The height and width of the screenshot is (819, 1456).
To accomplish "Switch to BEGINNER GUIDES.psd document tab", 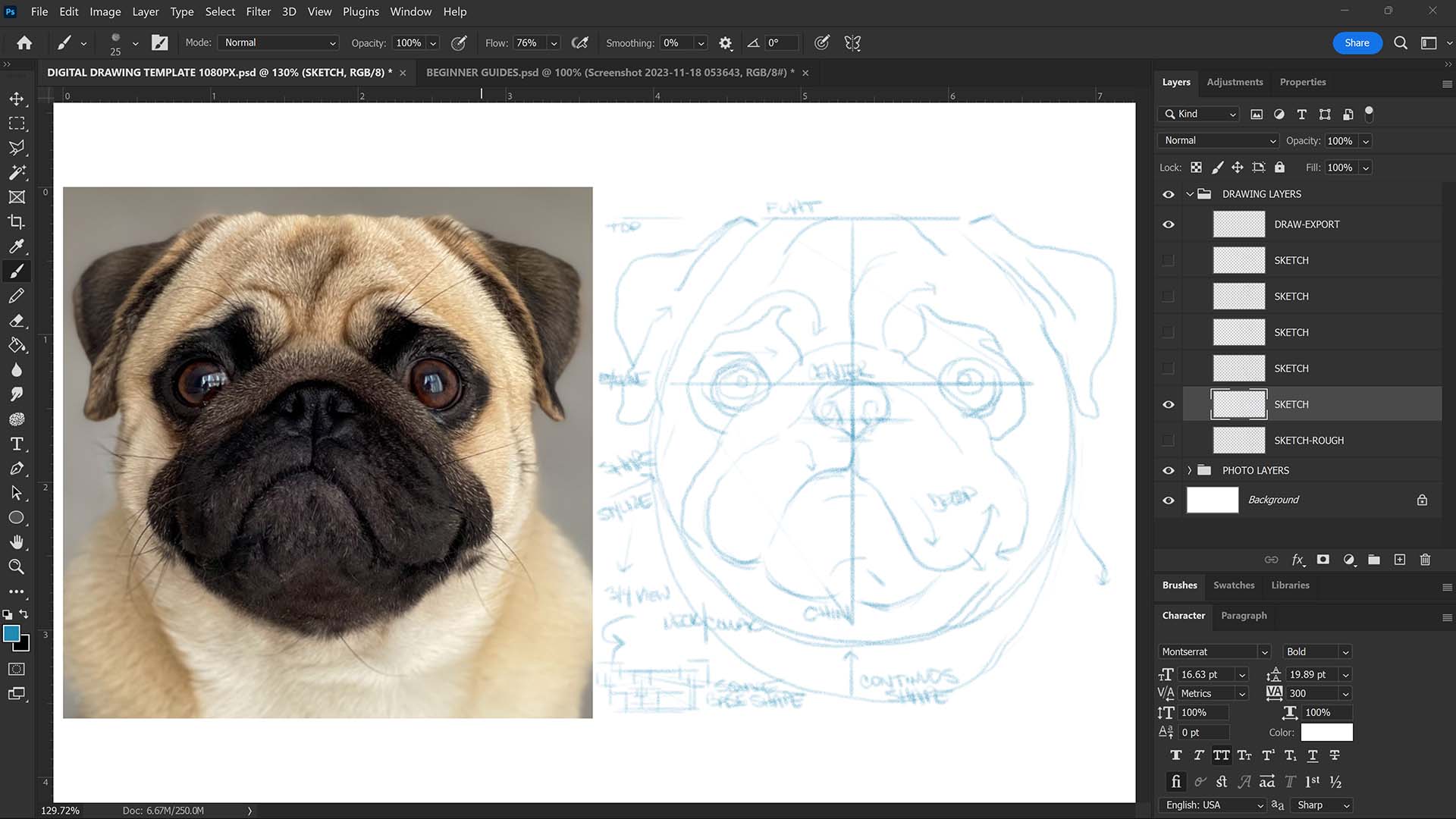I will (x=610, y=73).
